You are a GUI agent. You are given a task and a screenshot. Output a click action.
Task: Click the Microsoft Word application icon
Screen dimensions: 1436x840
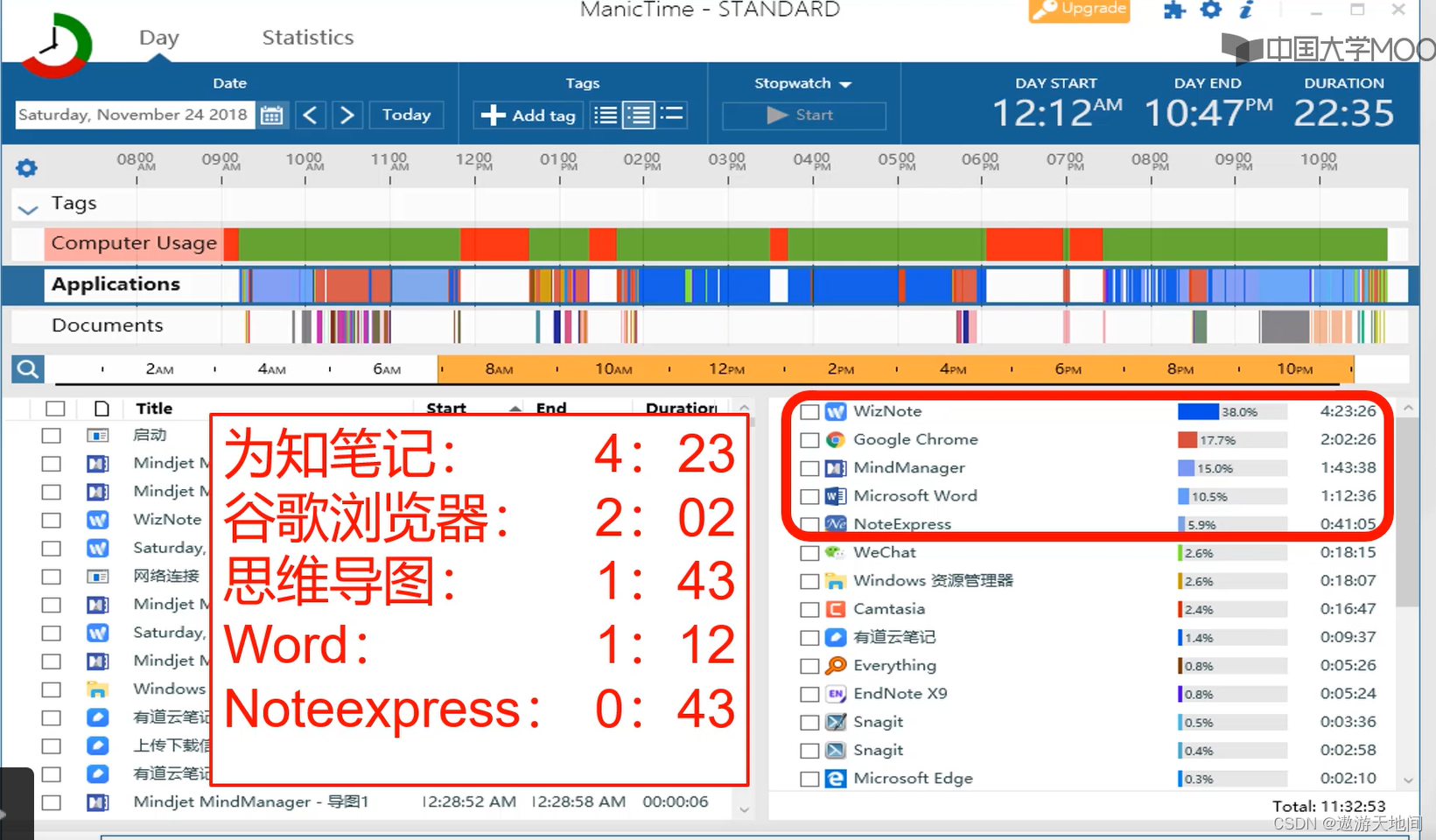point(836,496)
